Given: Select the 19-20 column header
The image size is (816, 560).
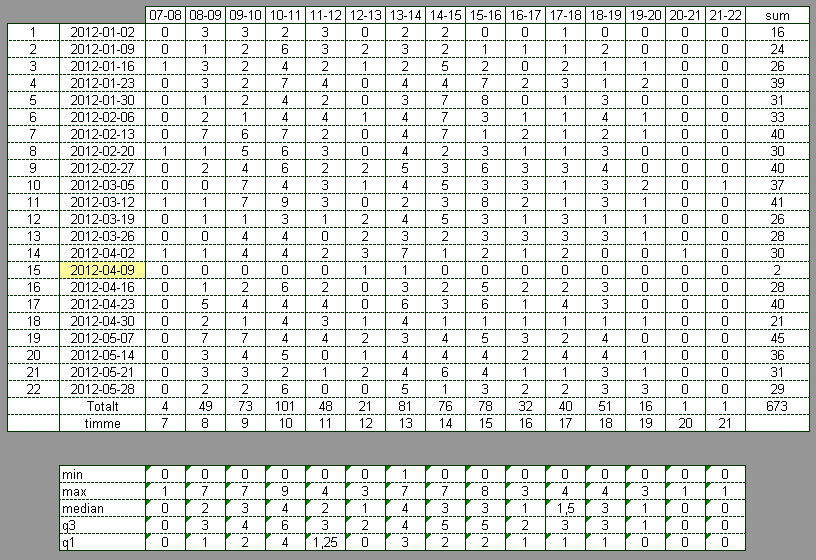Looking at the screenshot, I should pos(646,15).
